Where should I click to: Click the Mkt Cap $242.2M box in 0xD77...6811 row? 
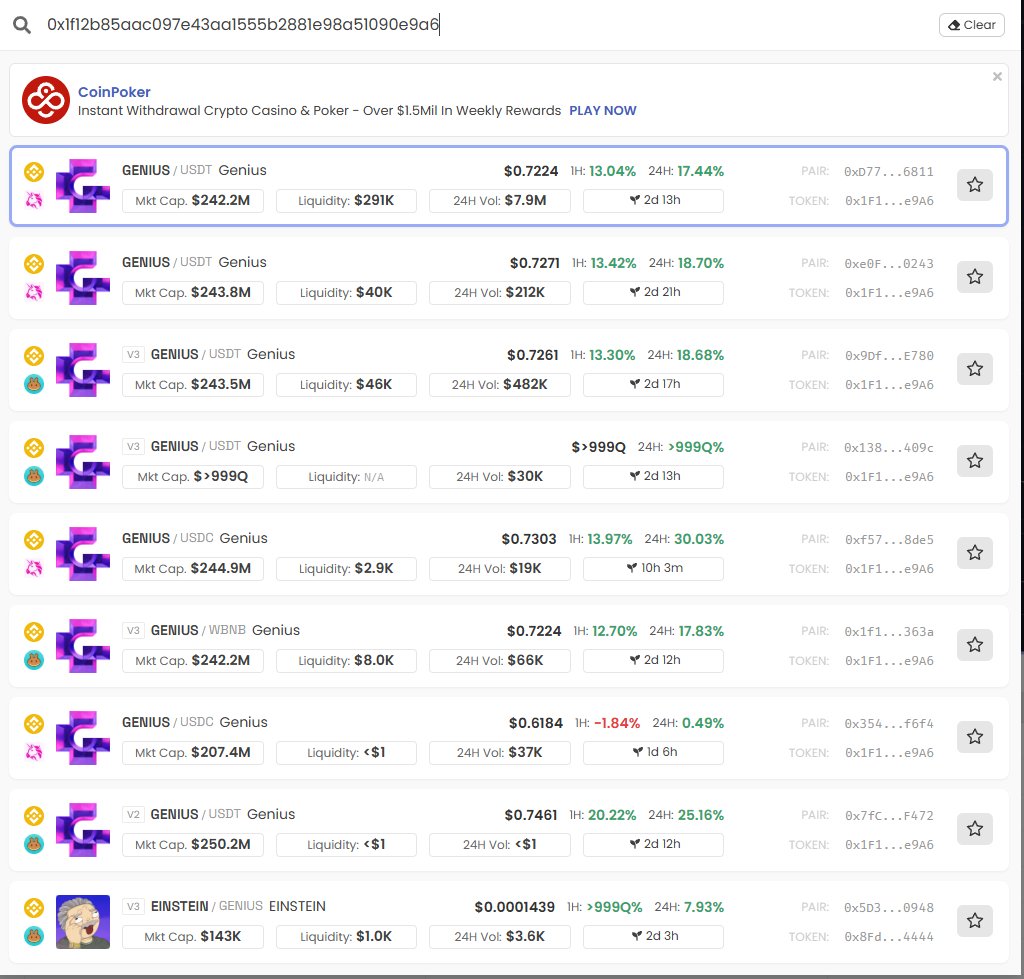pos(193,201)
